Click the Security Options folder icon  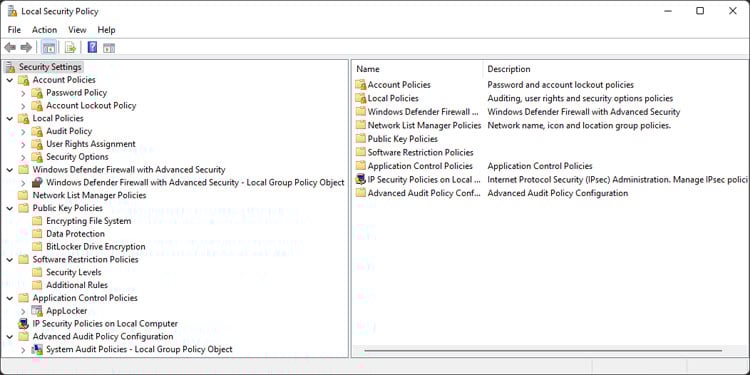click(x=37, y=157)
